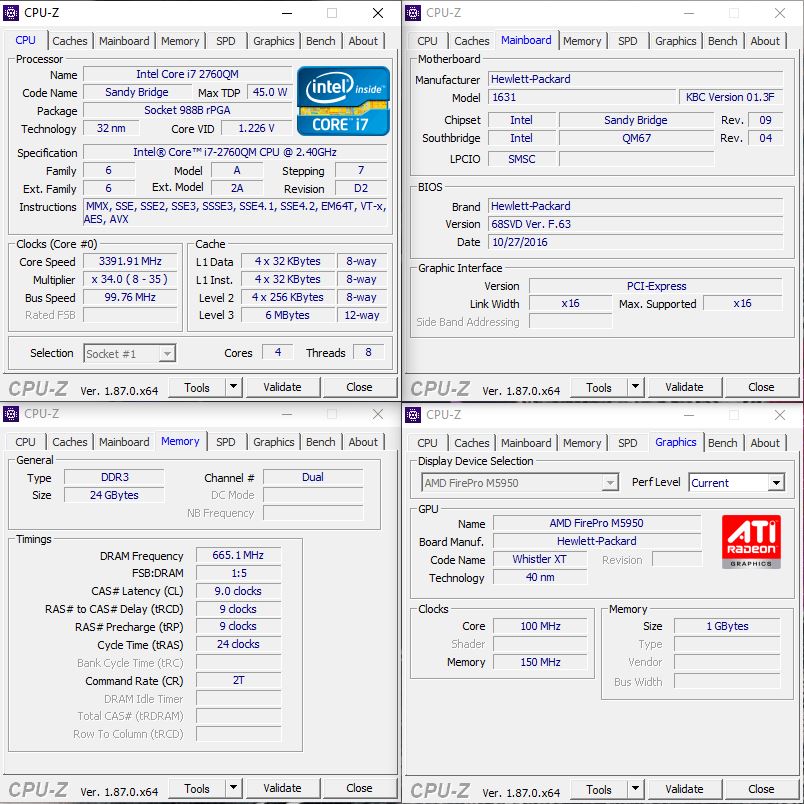Open the Socket #1 selection dropdown
The height and width of the screenshot is (804, 804).
click(130, 353)
